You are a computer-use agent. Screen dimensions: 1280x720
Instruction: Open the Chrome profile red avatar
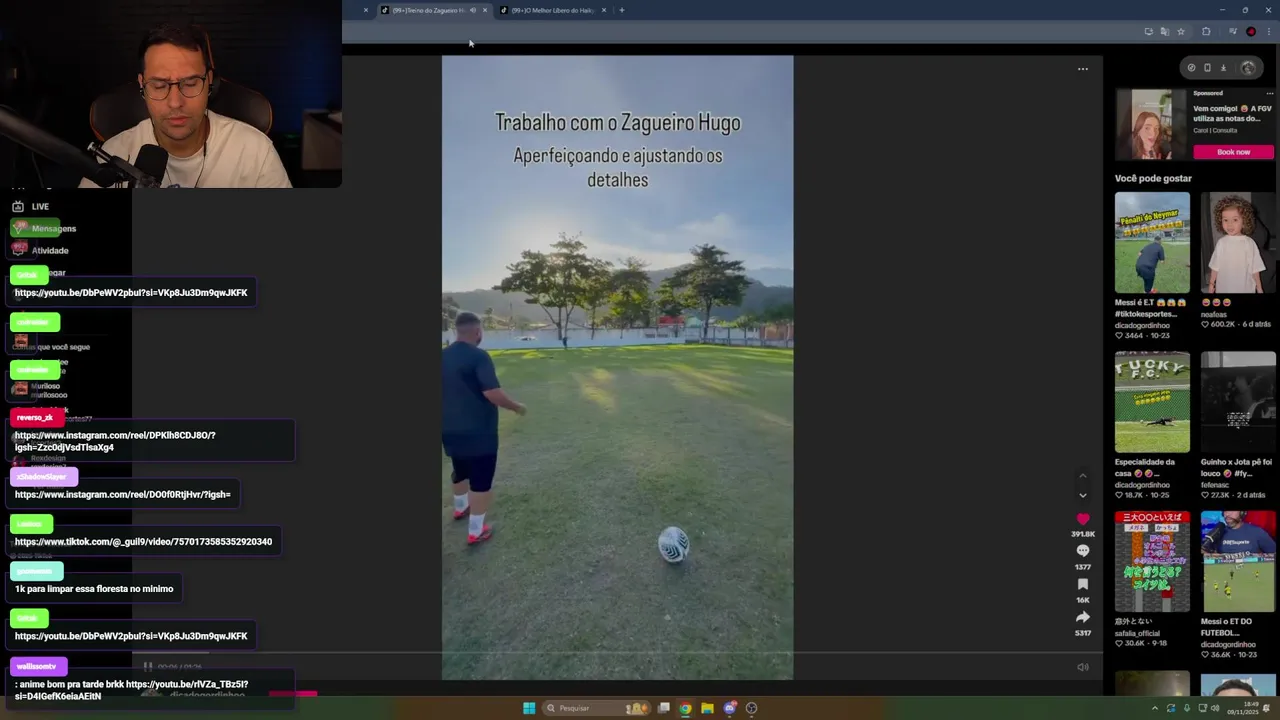1251,32
